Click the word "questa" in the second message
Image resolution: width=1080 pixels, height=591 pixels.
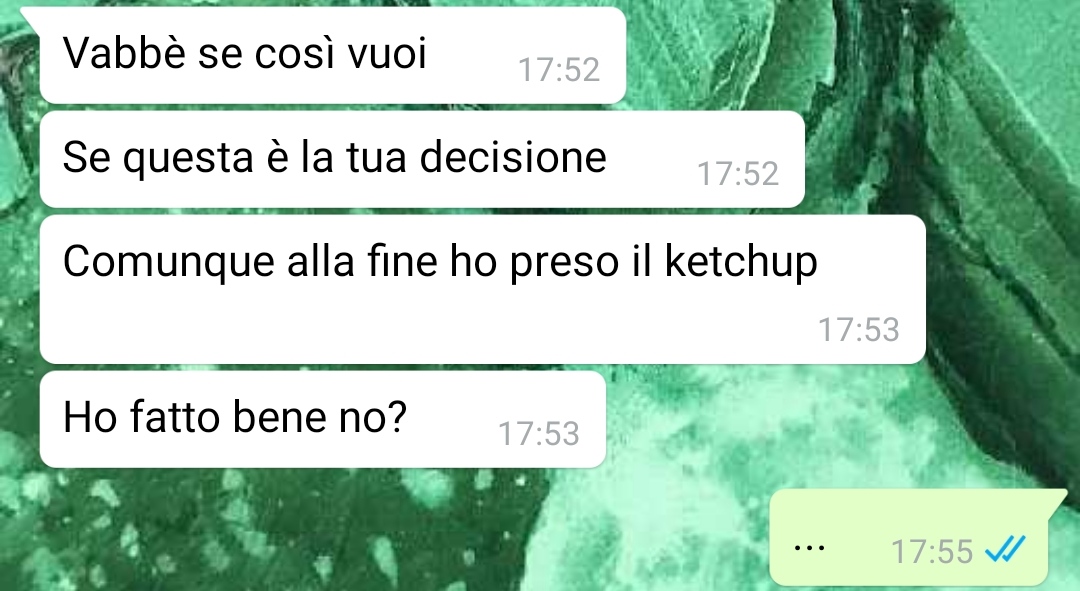188,158
